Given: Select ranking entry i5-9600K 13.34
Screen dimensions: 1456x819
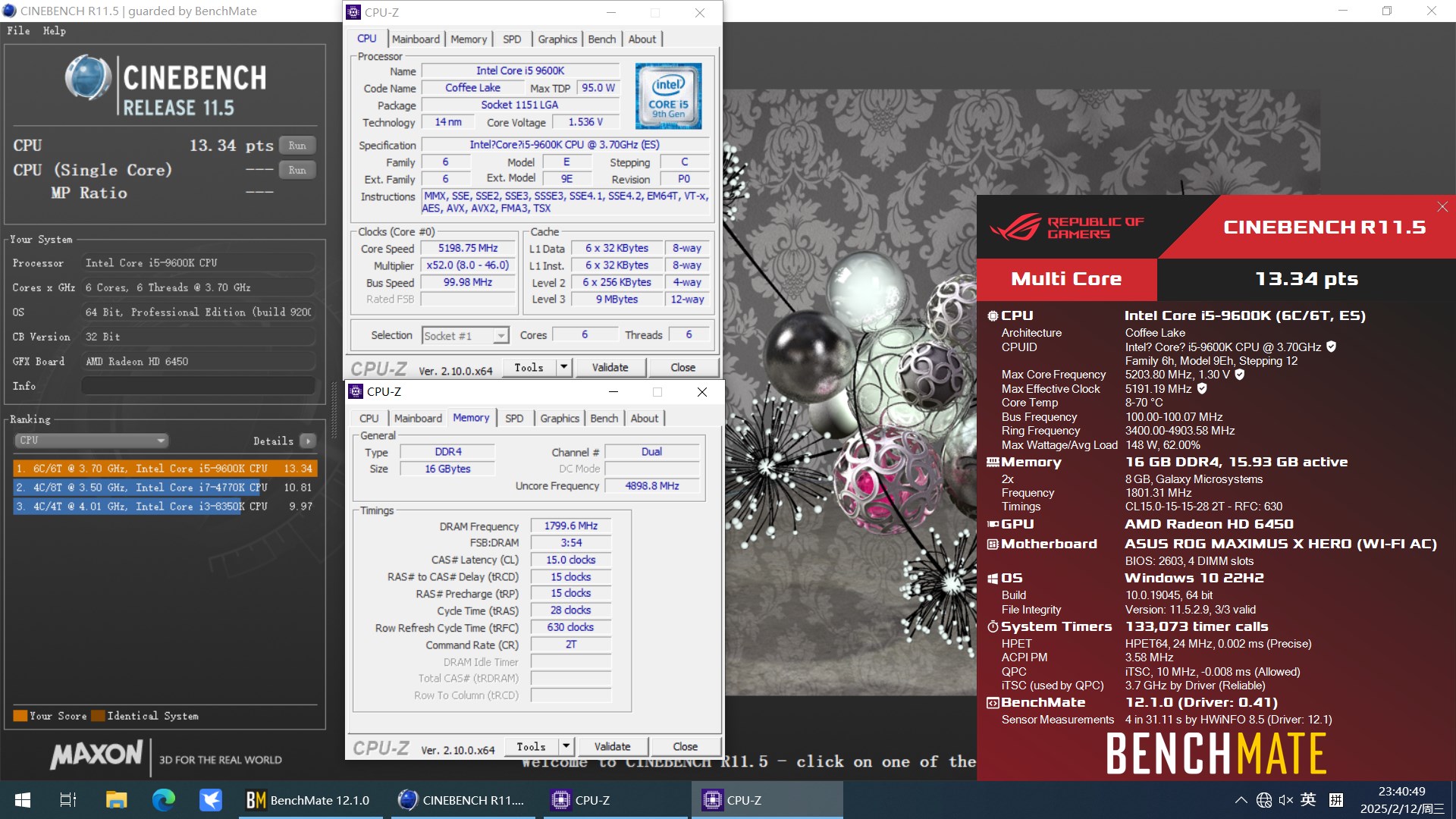Looking at the screenshot, I should pyautogui.click(x=165, y=469).
